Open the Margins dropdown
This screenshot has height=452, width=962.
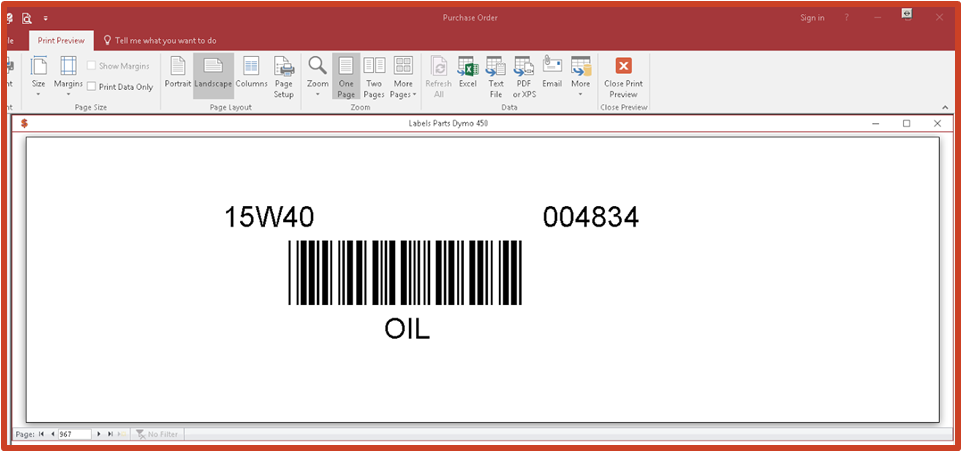click(68, 77)
